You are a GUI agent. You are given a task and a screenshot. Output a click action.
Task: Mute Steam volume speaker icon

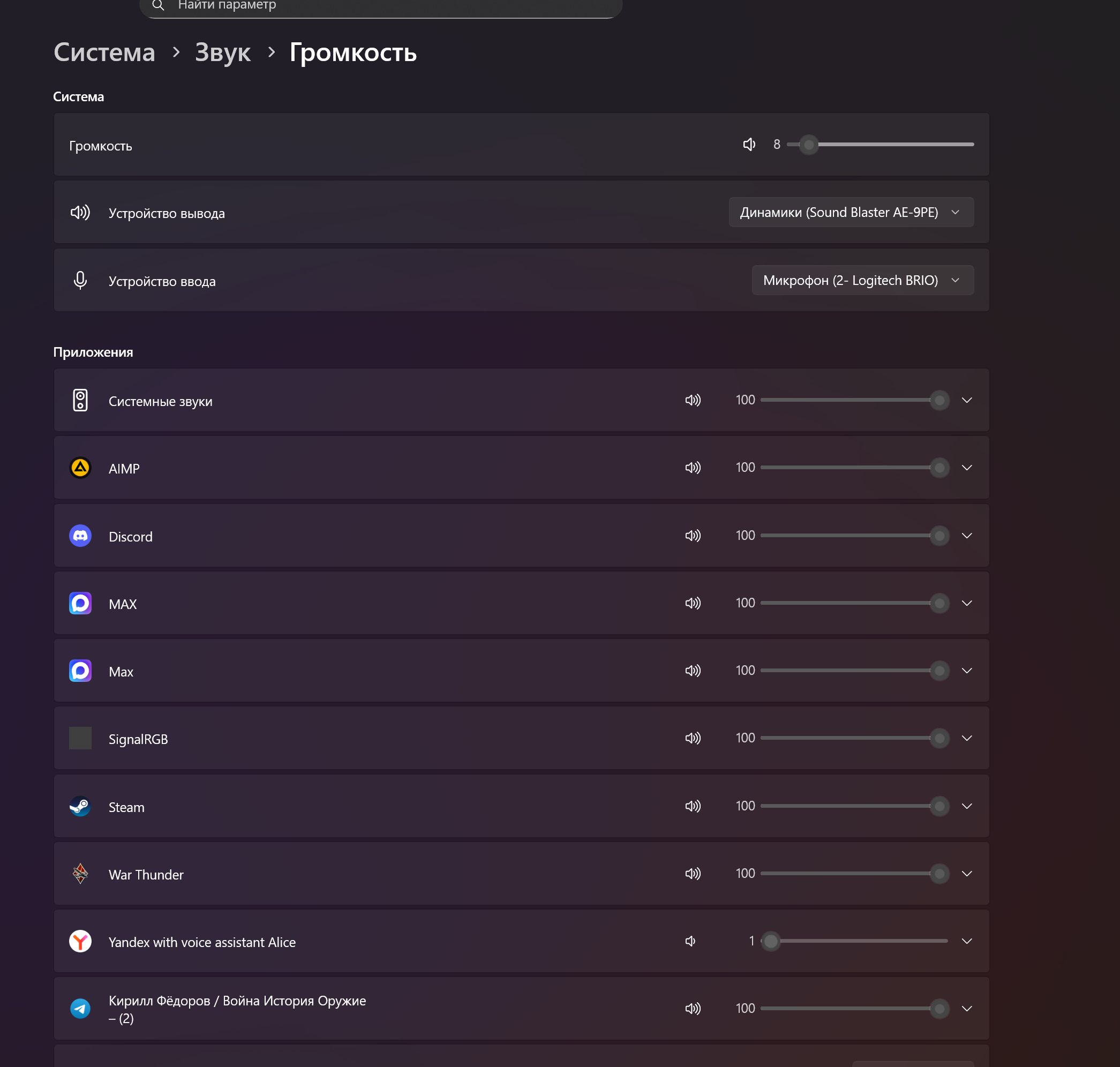(693, 806)
